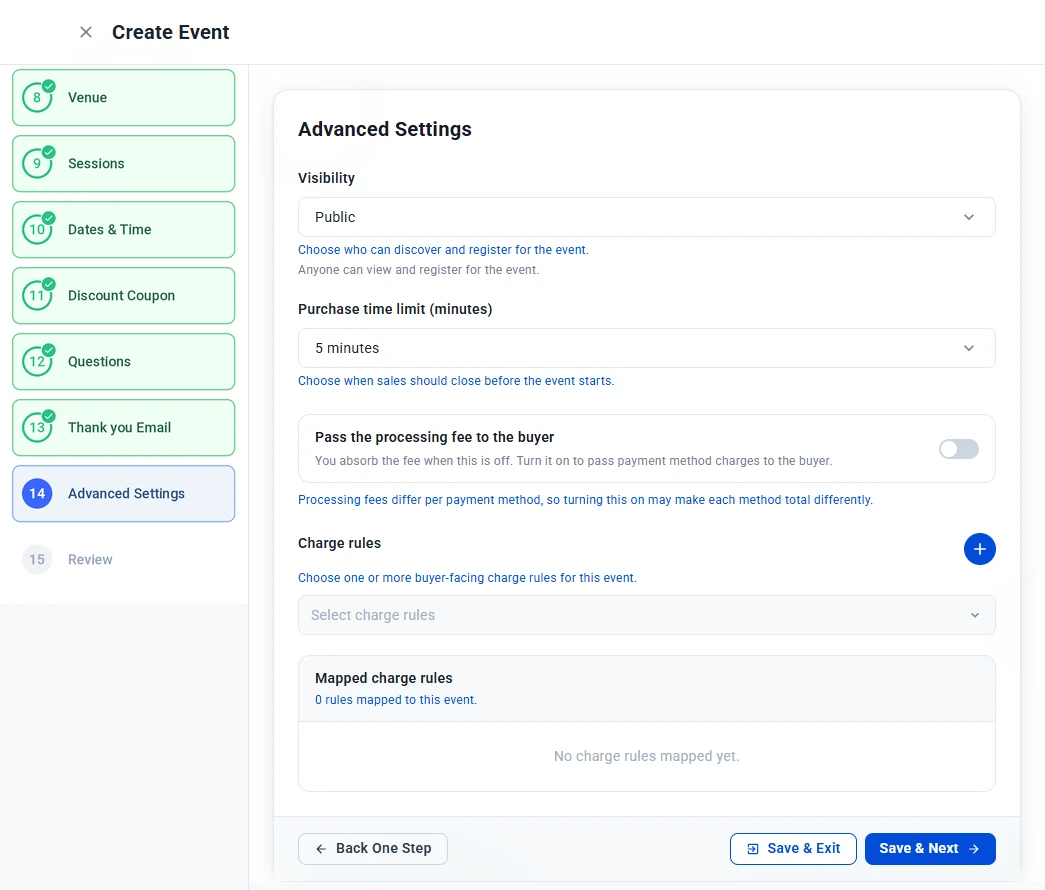The image size is (1045, 890).
Task: Click 'Anyone can view and register' hint text
Action: [419, 270]
